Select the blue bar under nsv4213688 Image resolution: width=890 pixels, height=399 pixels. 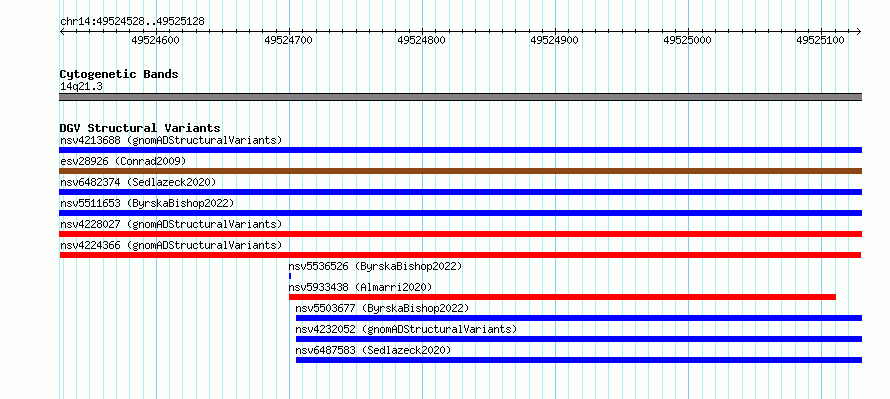click(460, 150)
